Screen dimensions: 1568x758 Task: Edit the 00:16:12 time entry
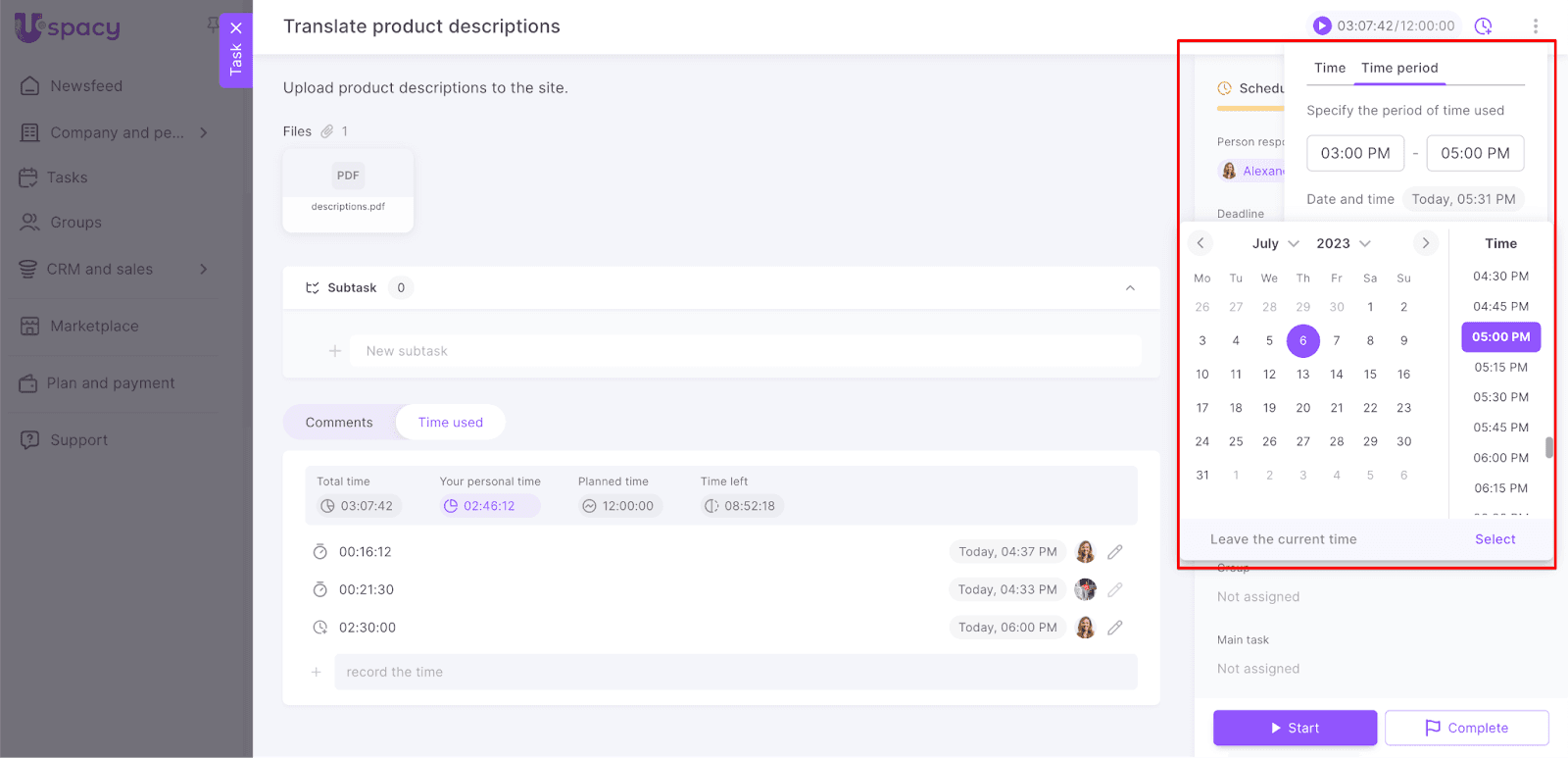1114,552
